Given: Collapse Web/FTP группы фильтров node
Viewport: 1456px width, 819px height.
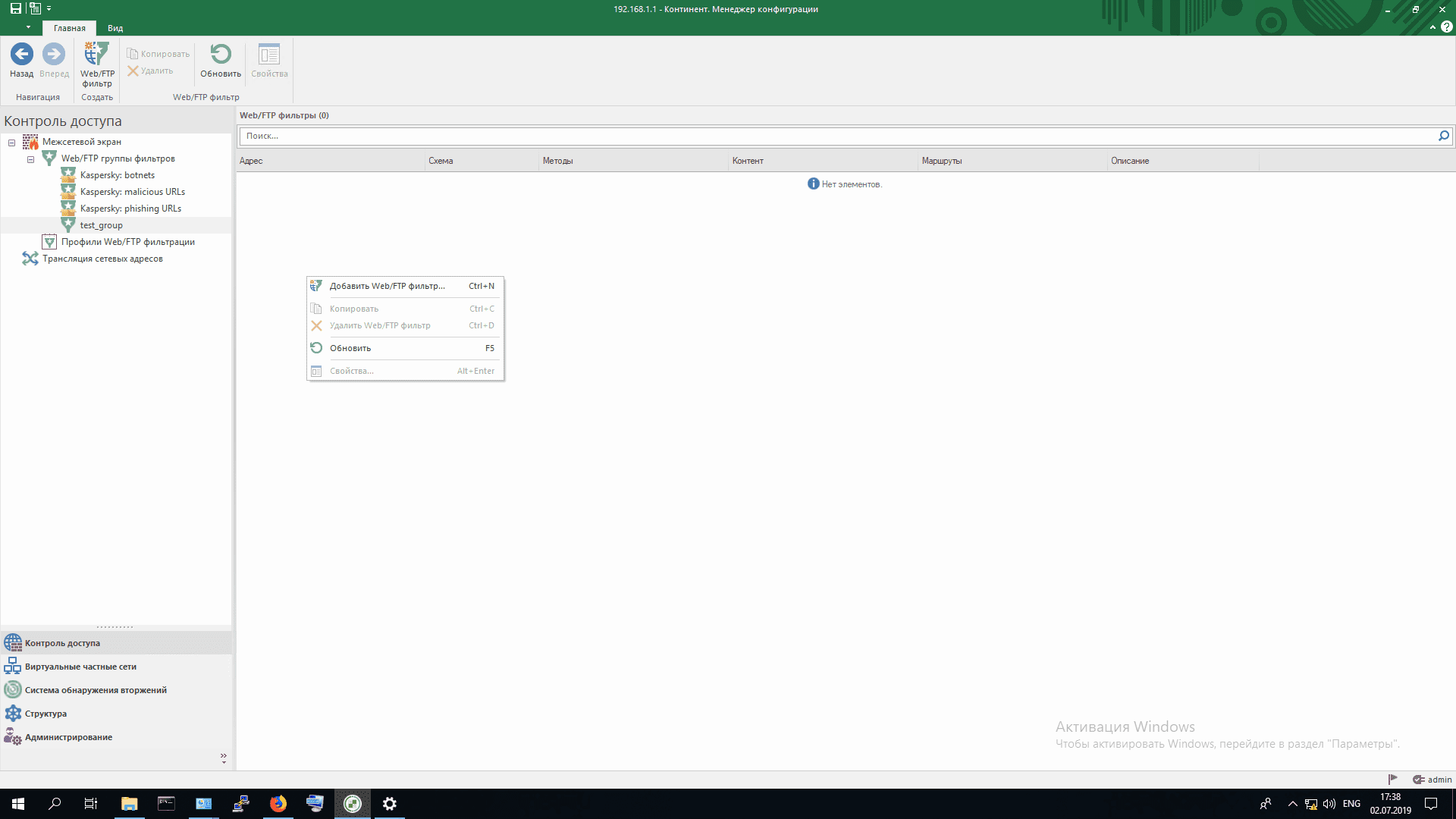Looking at the screenshot, I should pos(31,159).
